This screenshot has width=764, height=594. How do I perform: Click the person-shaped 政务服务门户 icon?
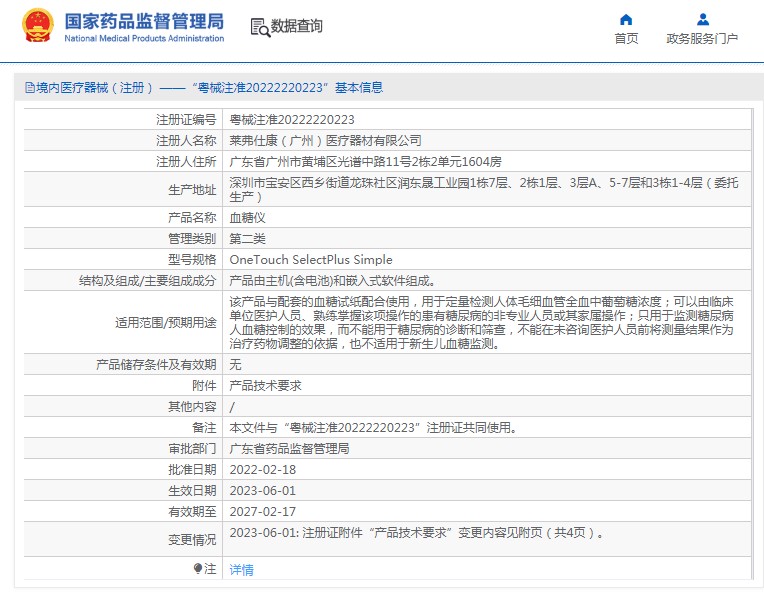(702, 19)
